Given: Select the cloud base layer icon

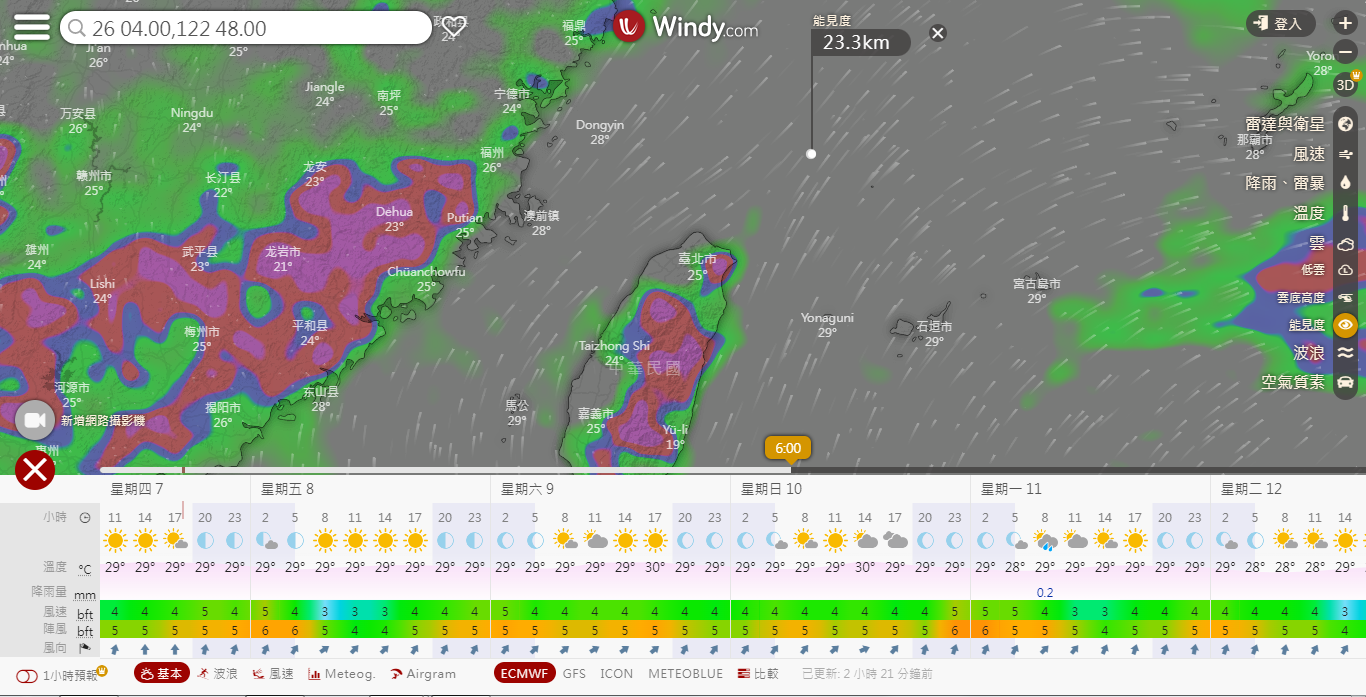Looking at the screenshot, I should 1345,298.
